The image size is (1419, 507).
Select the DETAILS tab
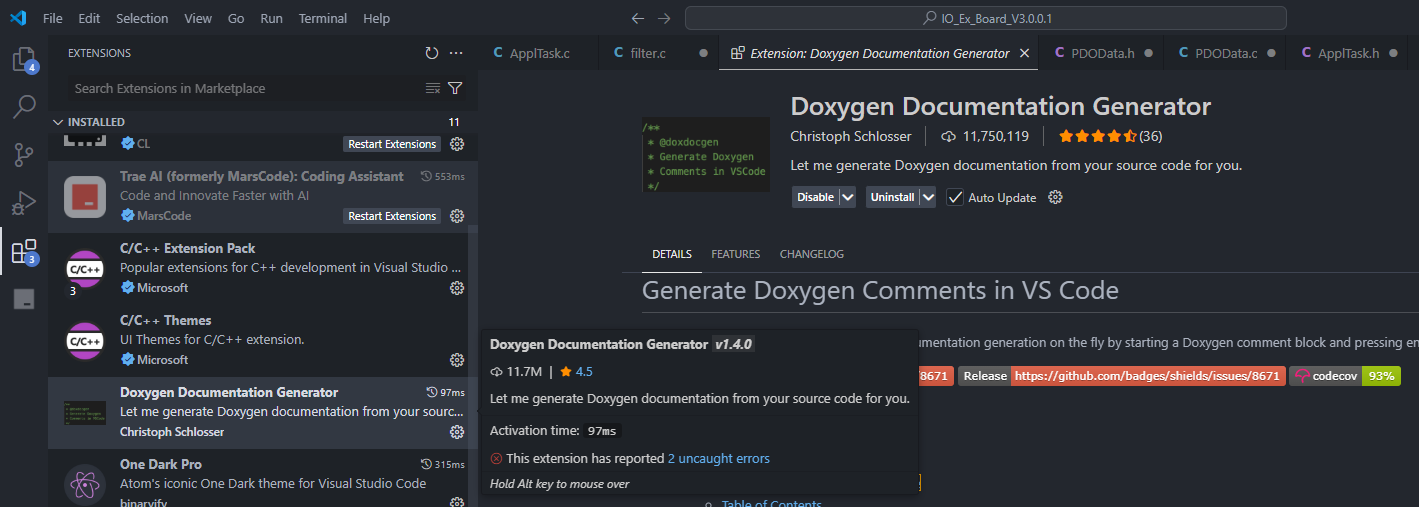672,254
